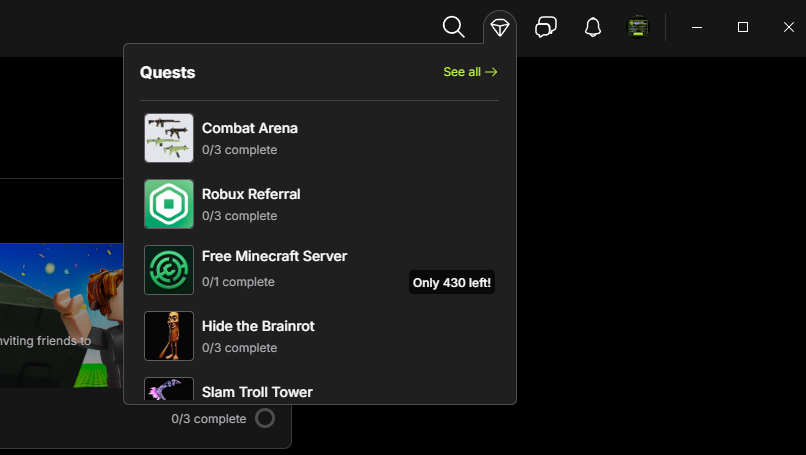Maximize the application window
The image size is (806, 455).
[743, 27]
